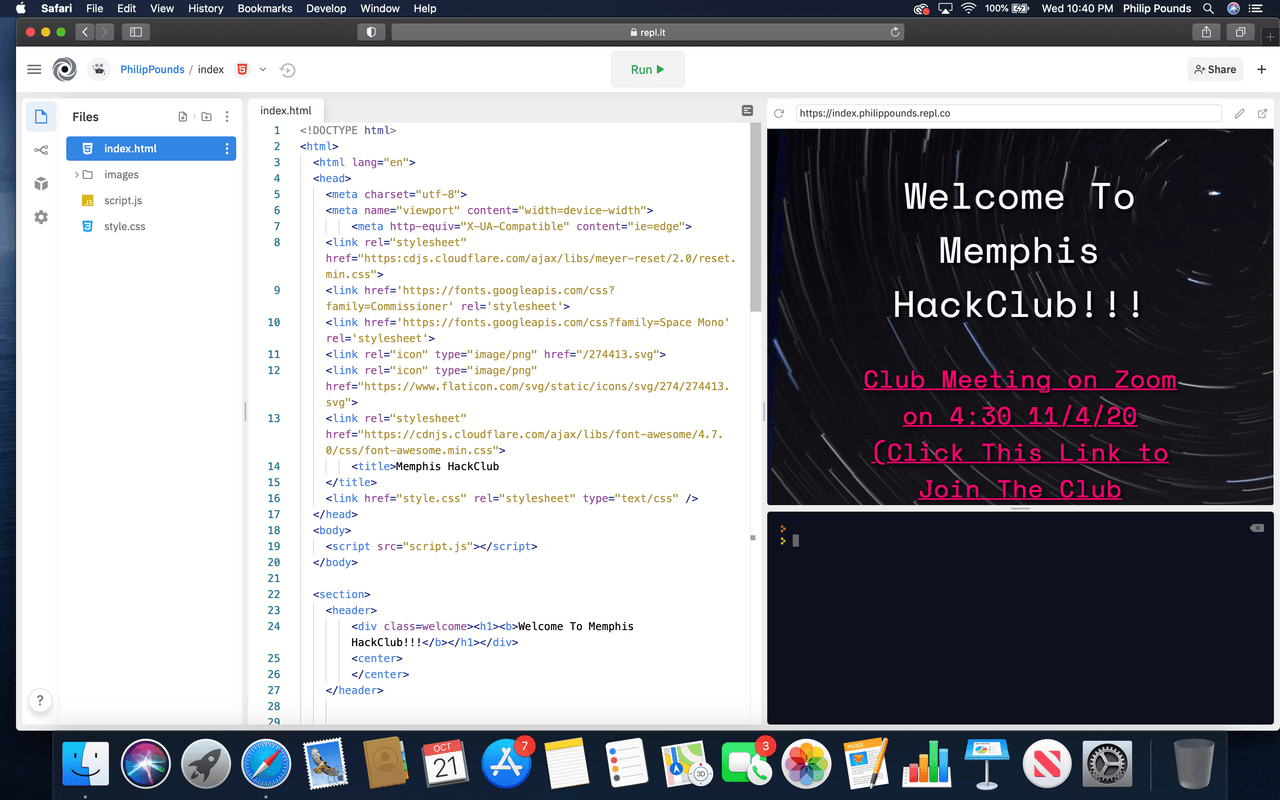
Task: Click the Add folder icon
Action: point(206,117)
